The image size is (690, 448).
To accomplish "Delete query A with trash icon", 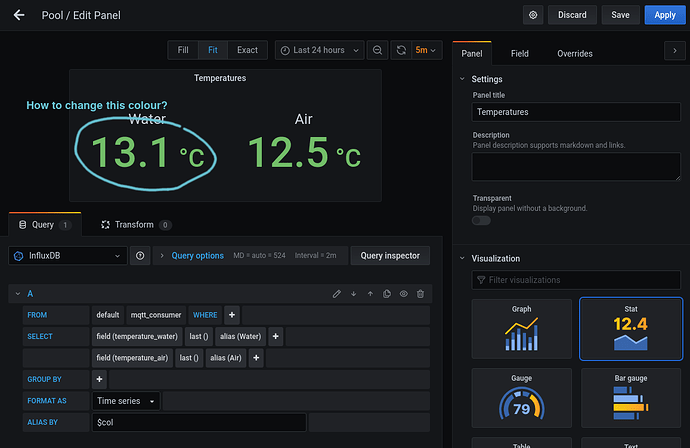I will point(420,294).
